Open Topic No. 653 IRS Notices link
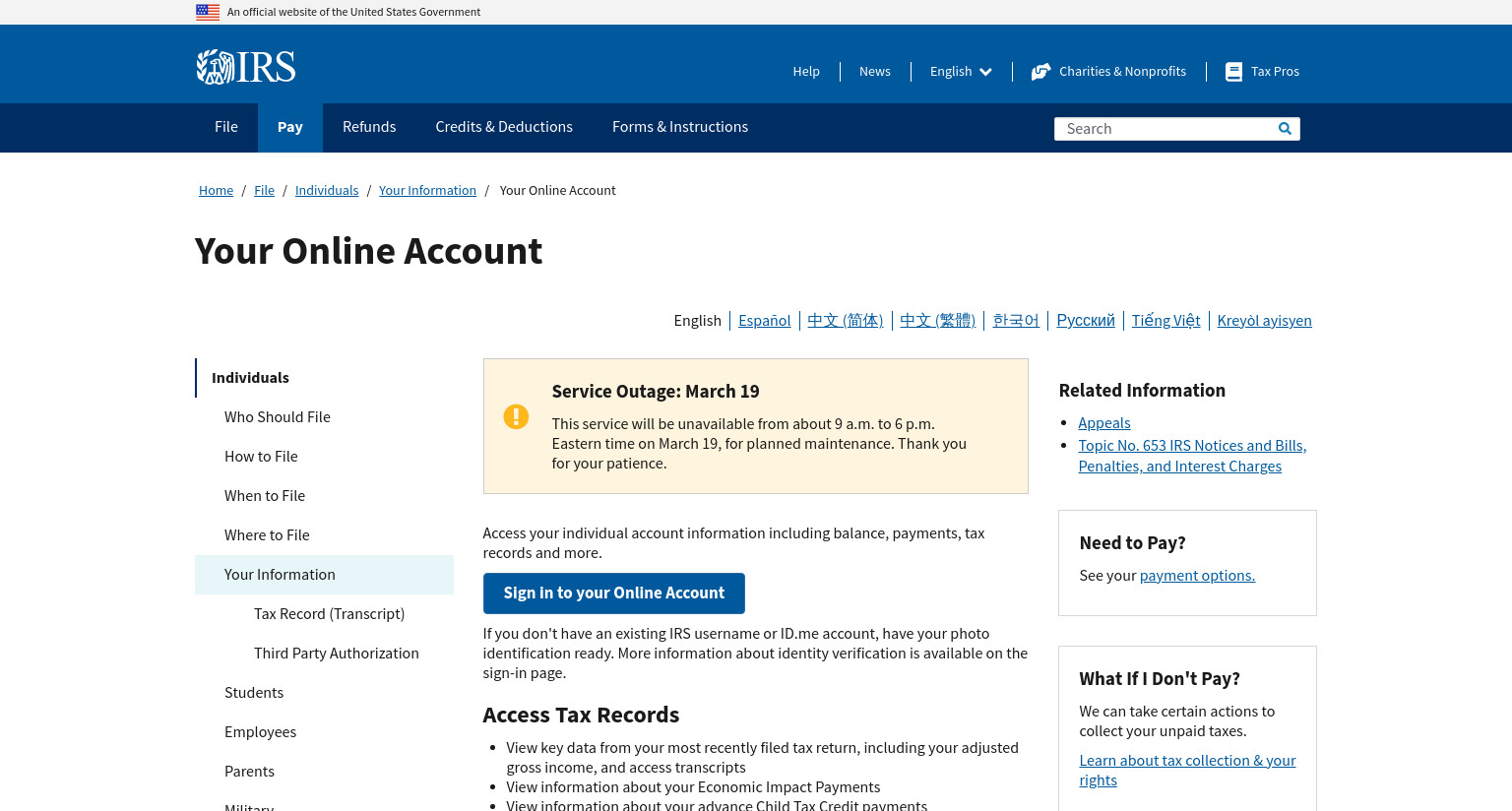This screenshot has height=811, width=1512. point(1192,456)
